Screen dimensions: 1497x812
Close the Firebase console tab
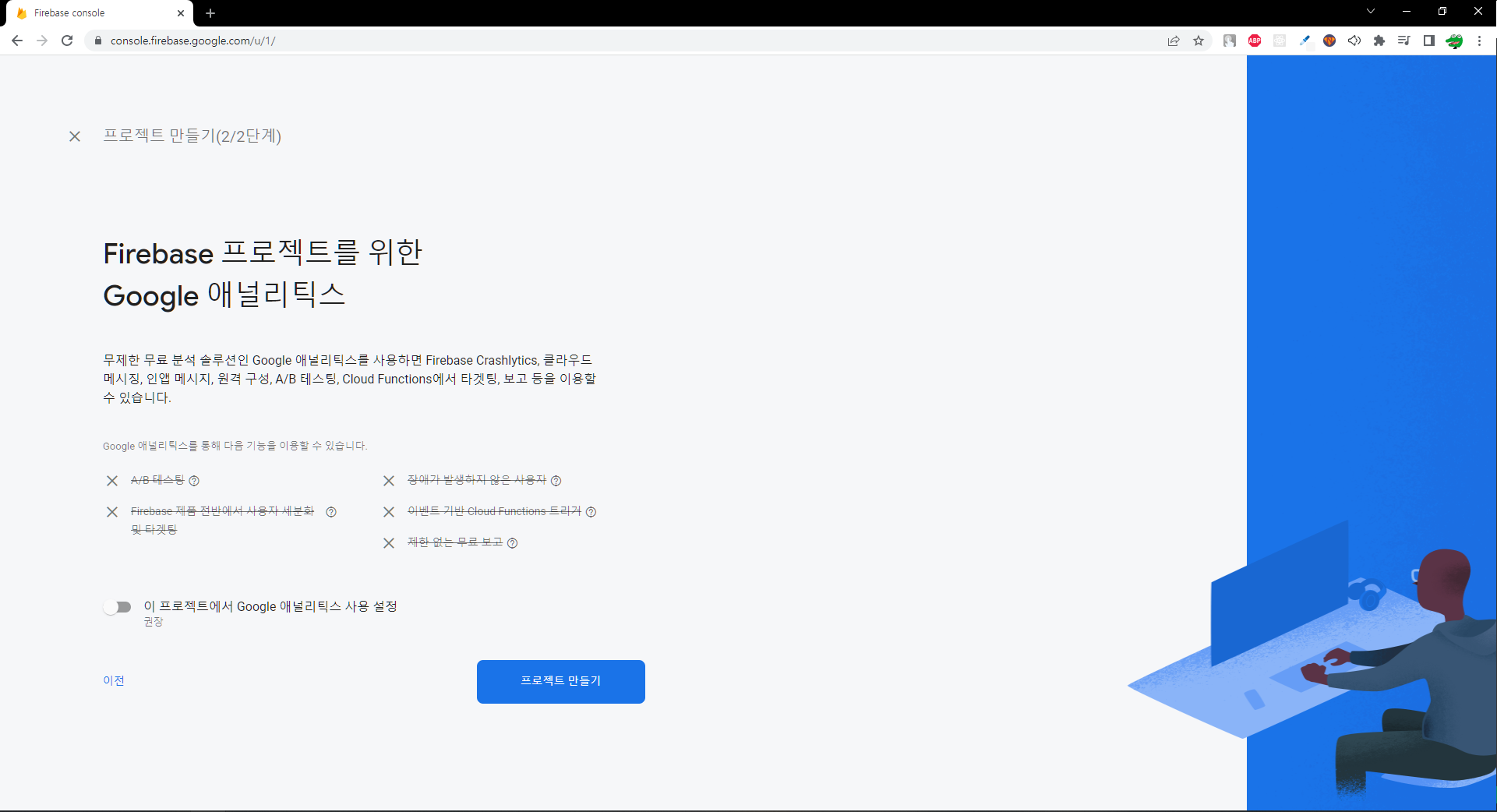click(180, 13)
